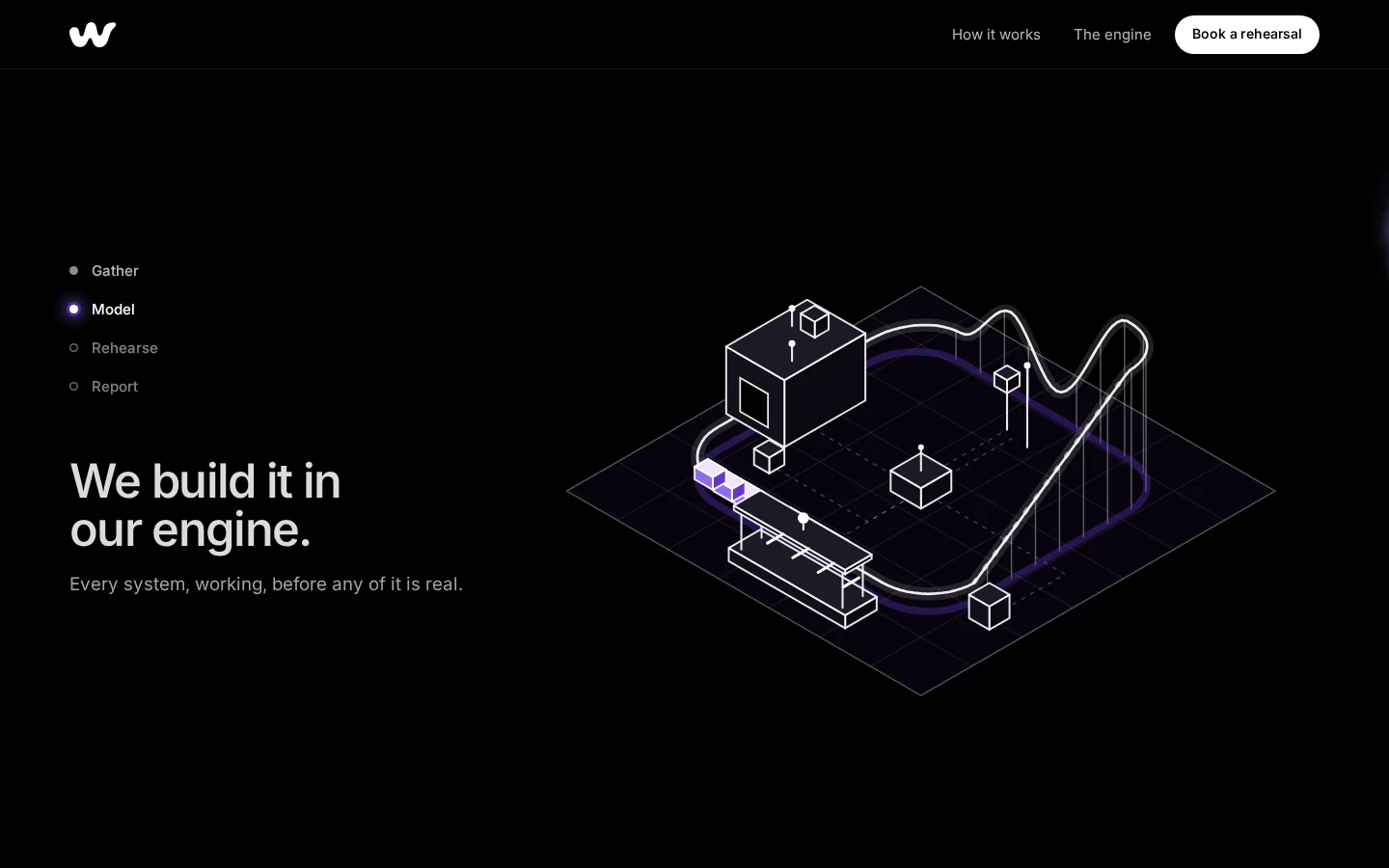Switch to the Rehearse step
This screenshot has height=868, width=1389.
coord(114,348)
